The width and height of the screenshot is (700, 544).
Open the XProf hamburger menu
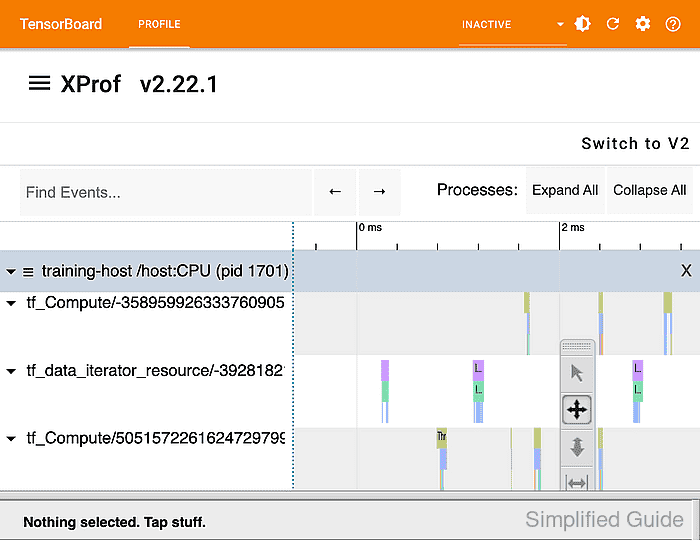coord(39,83)
